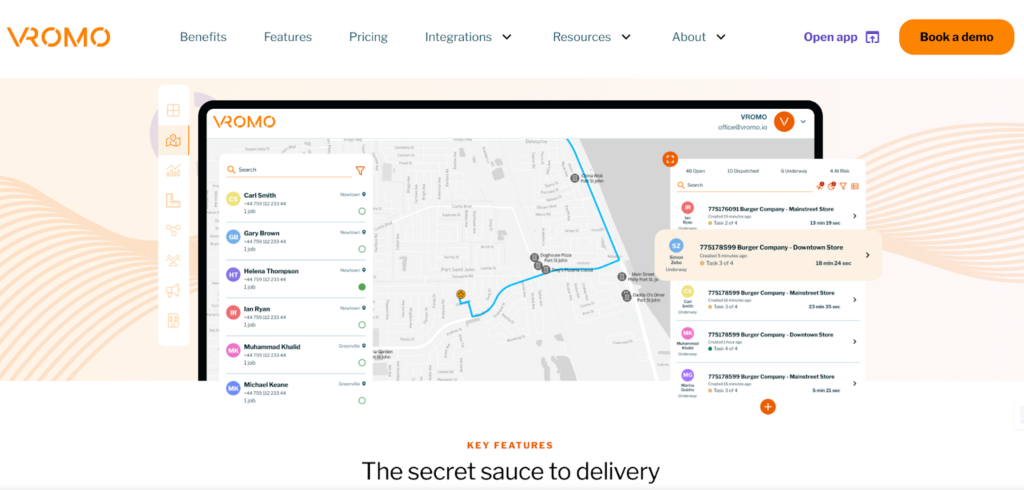
Task: Click Carl Smith's CS avatar in drivers list
Action: pos(233,199)
